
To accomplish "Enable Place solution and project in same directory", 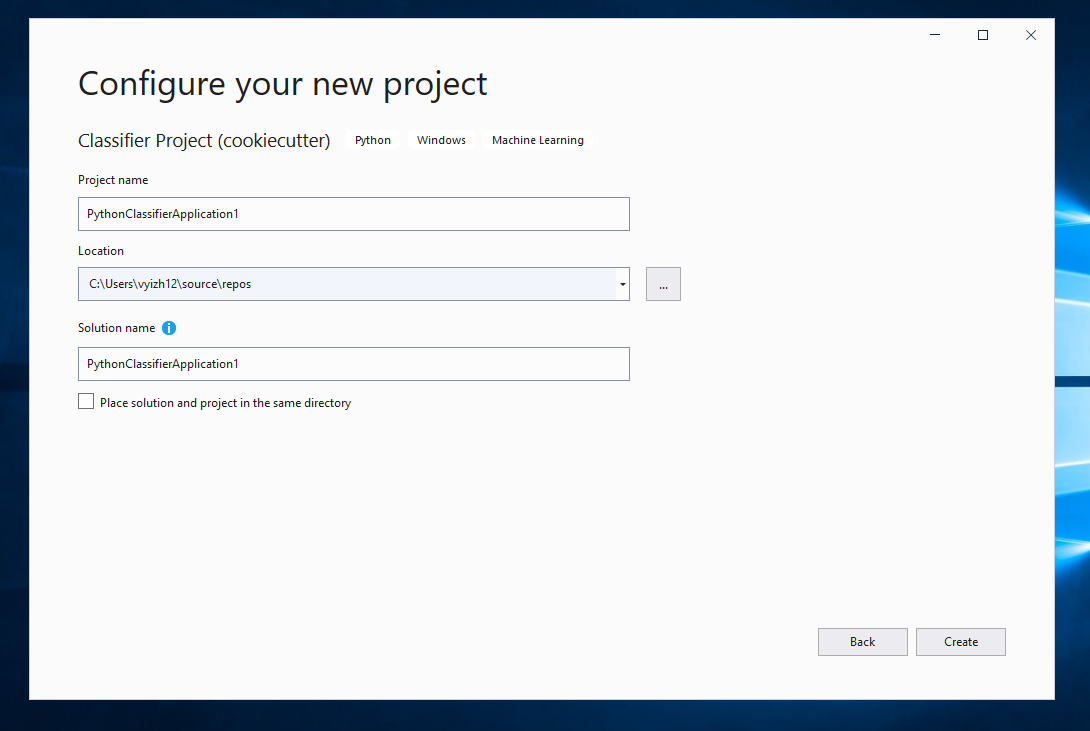I will click(86, 402).
